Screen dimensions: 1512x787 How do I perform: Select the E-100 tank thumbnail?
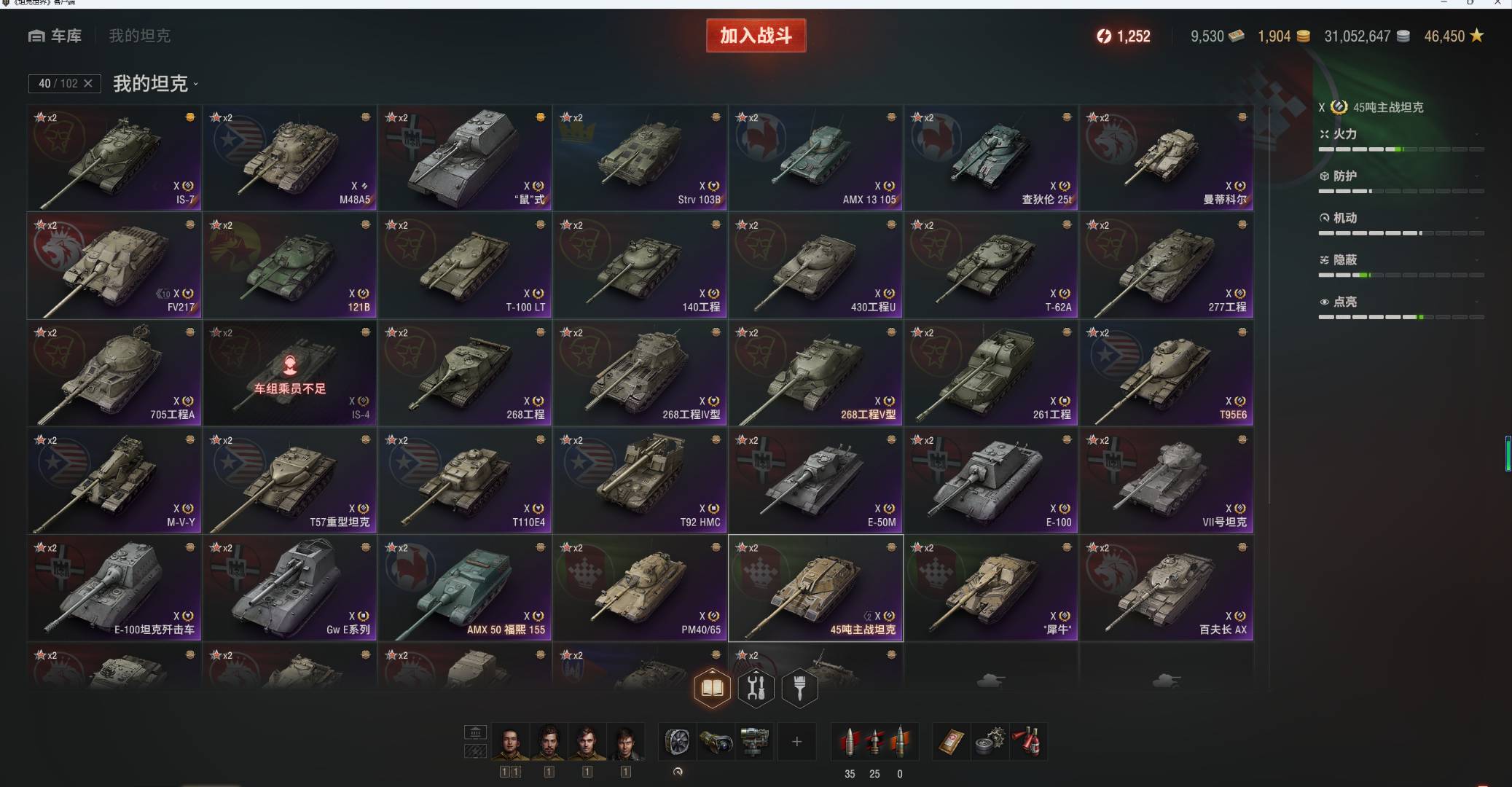pyautogui.click(x=991, y=481)
